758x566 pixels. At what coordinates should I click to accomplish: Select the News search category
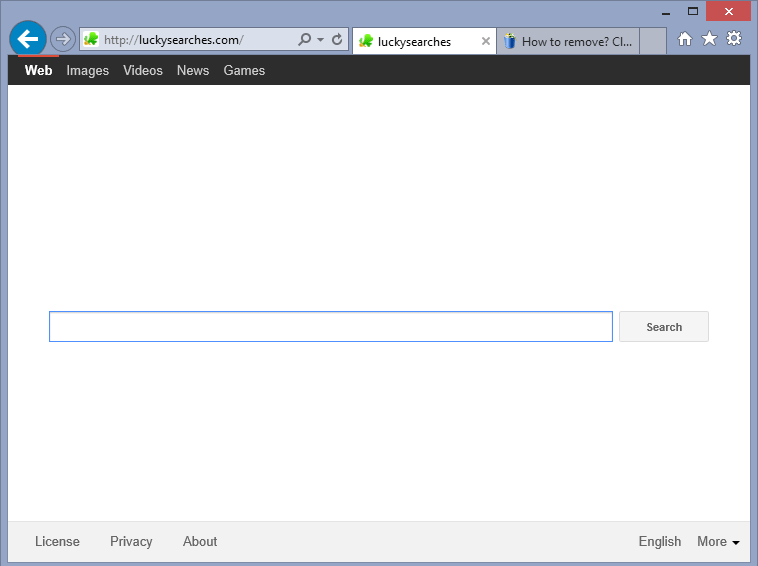[193, 71]
